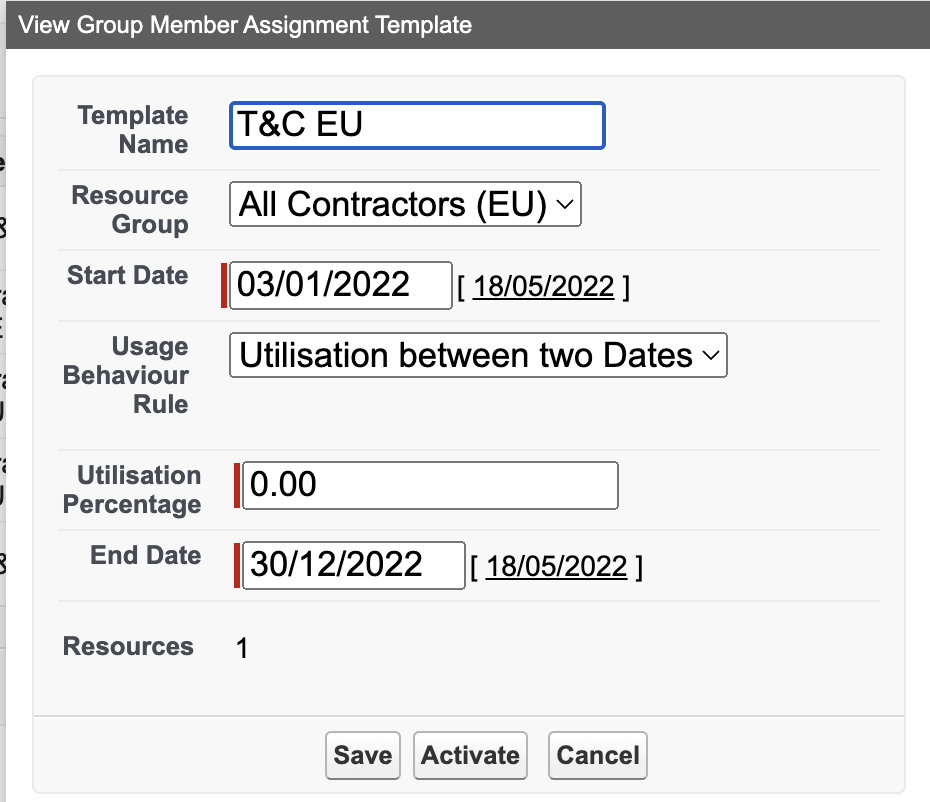This screenshot has height=802, width=930.
Task: Click the View Group Member Assignment Template title
Action: pyautogui.click(x=245, y=25)
